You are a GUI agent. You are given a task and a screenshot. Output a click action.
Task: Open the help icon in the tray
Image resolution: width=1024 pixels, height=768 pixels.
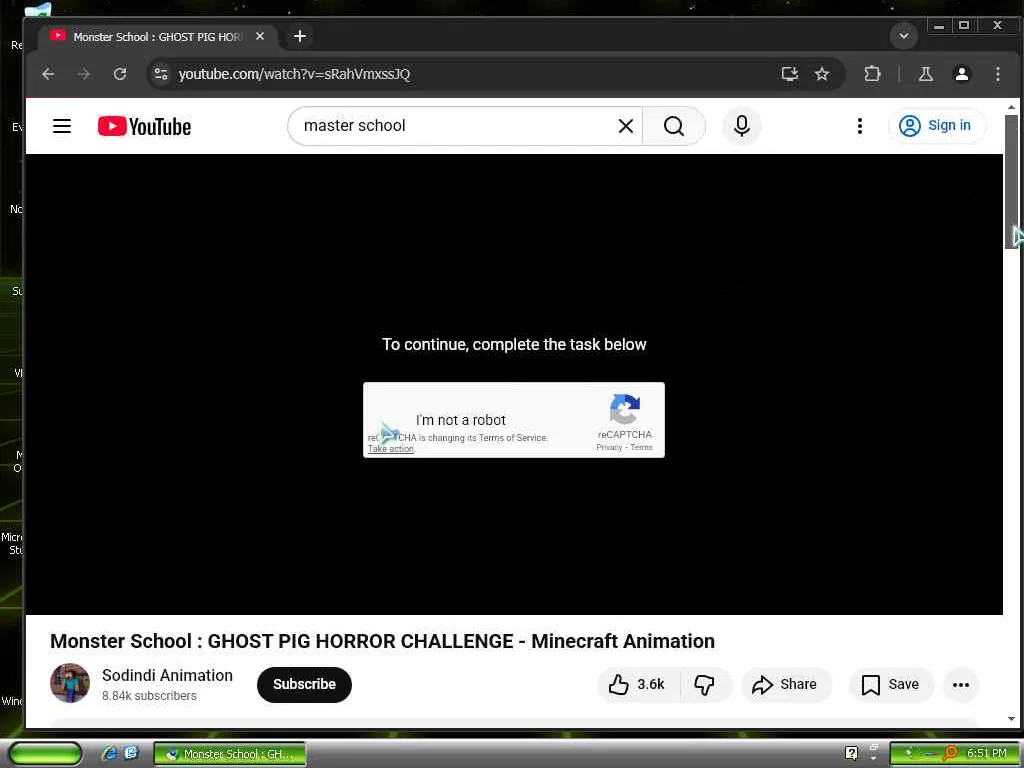(x=851, y=754)
